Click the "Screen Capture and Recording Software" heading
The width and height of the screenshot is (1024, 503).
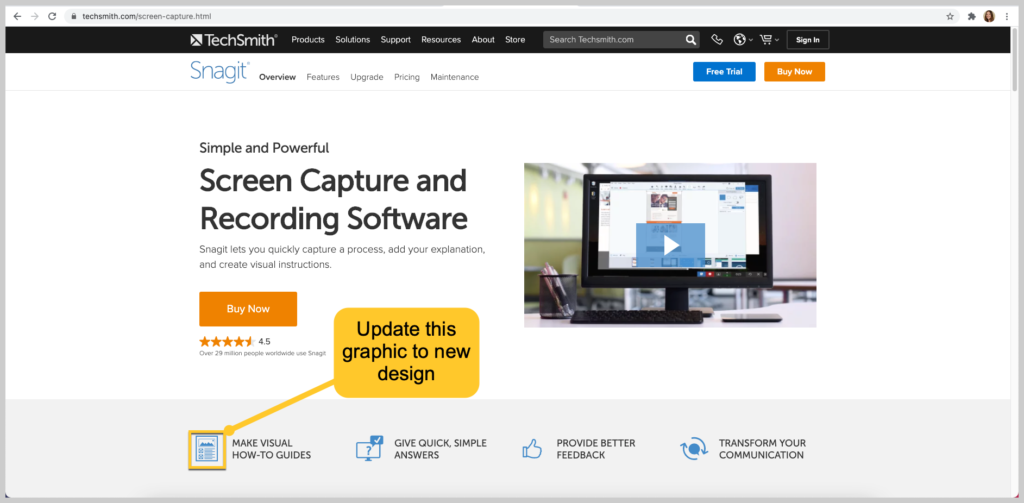tap(333, 199)
